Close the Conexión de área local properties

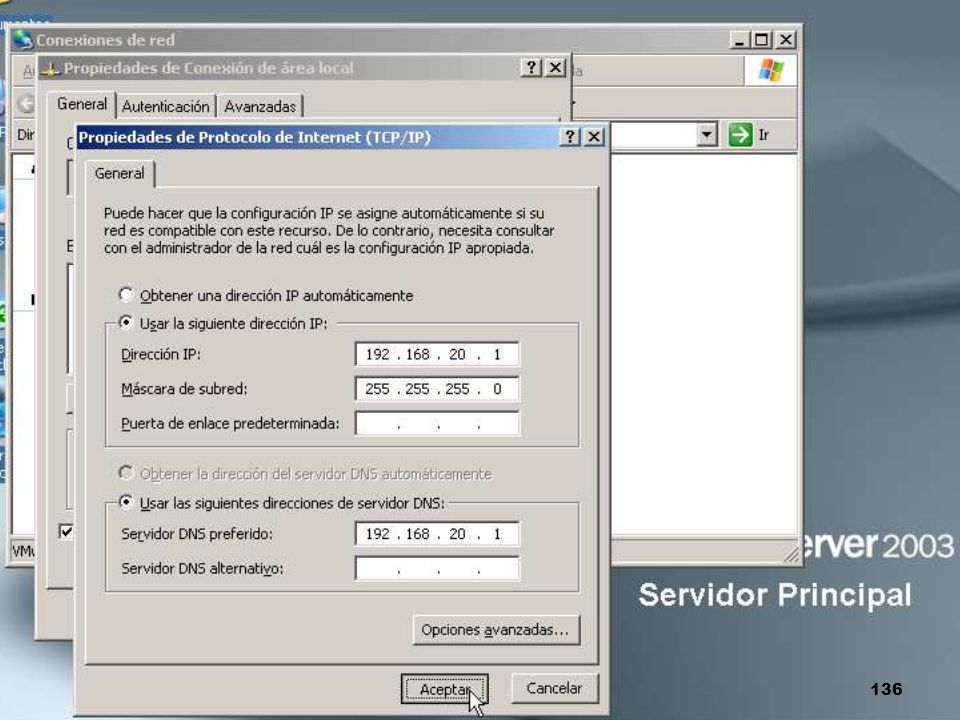click(x=555, y=67)
